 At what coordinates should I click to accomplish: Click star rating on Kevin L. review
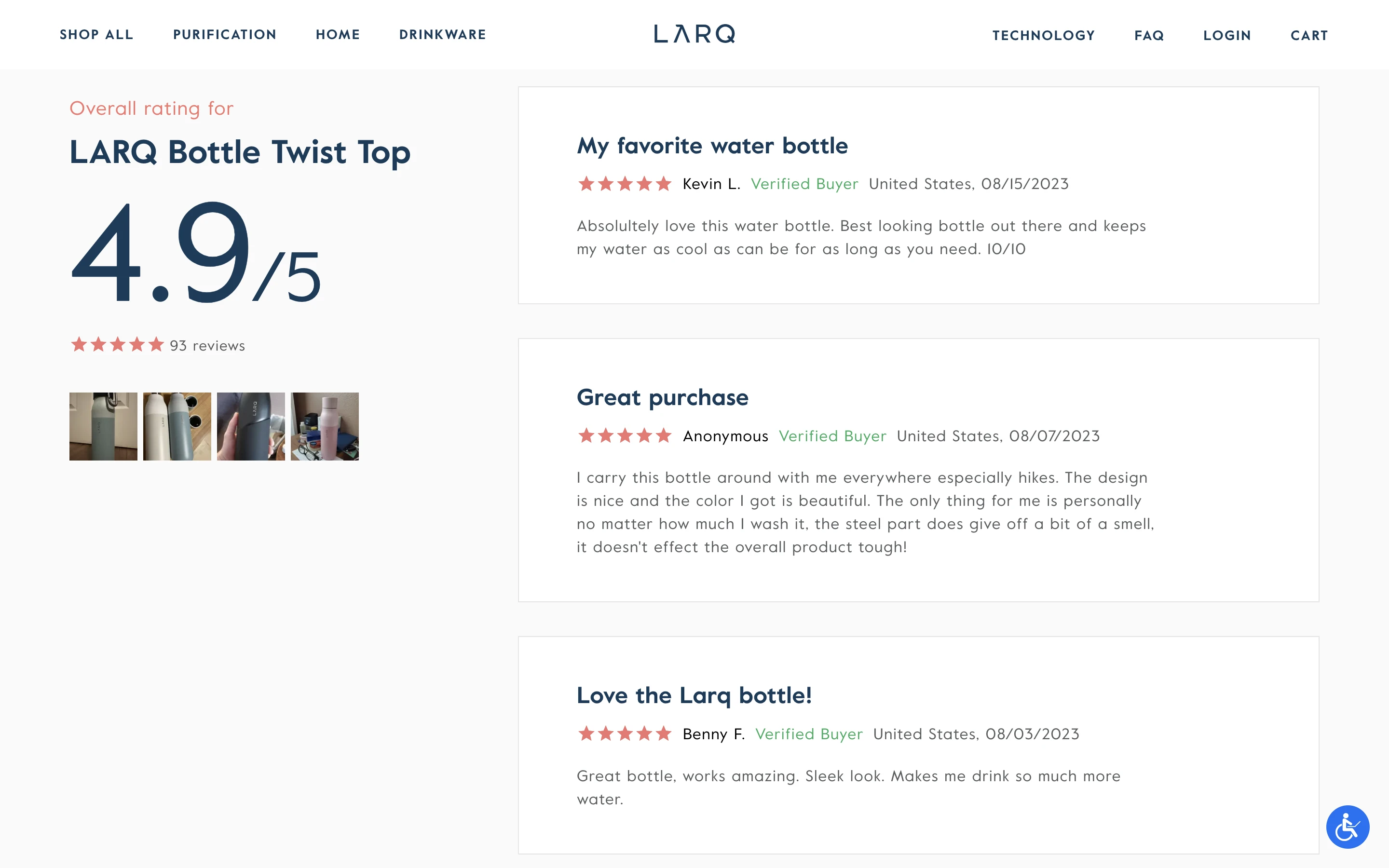(x=625, y=184)
